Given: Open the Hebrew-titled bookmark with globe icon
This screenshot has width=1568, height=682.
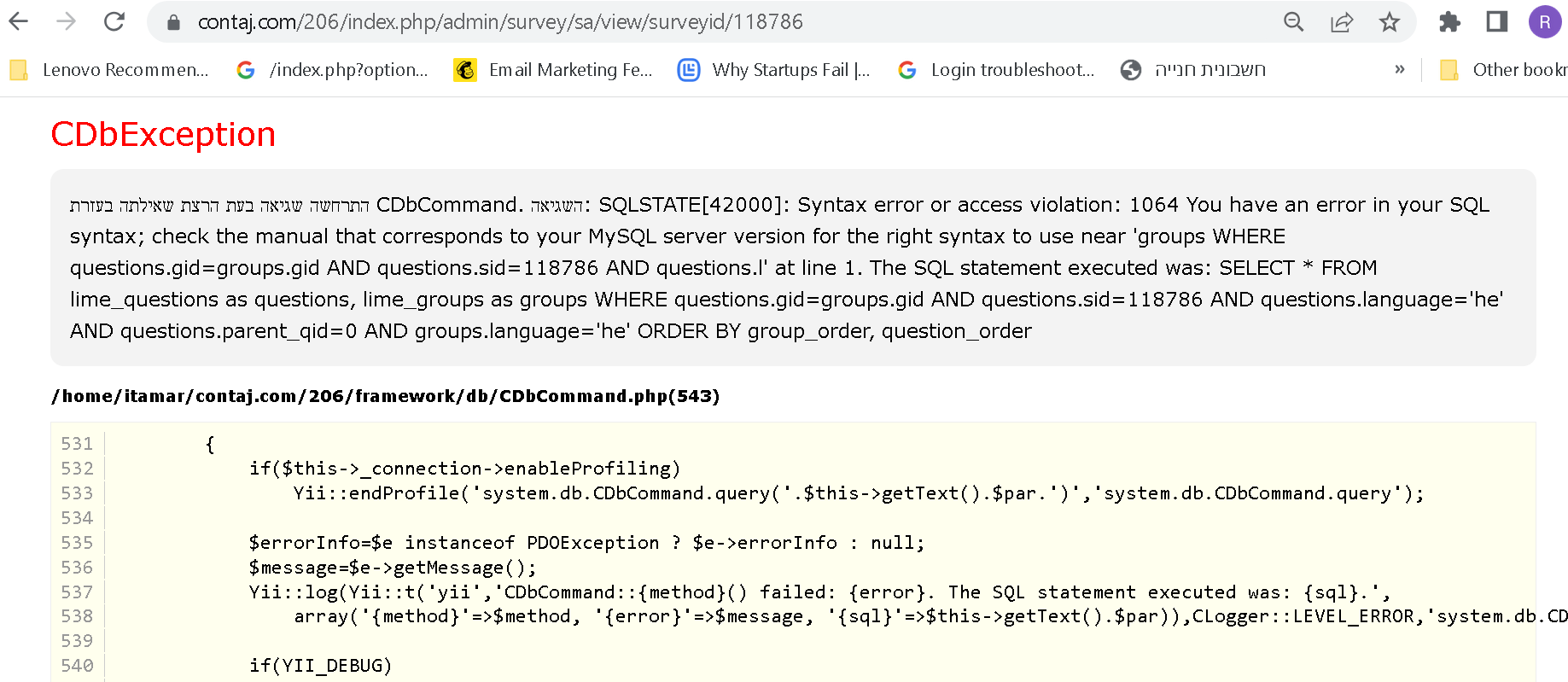Looking at the screenshot, I should tap(1194, 70).
